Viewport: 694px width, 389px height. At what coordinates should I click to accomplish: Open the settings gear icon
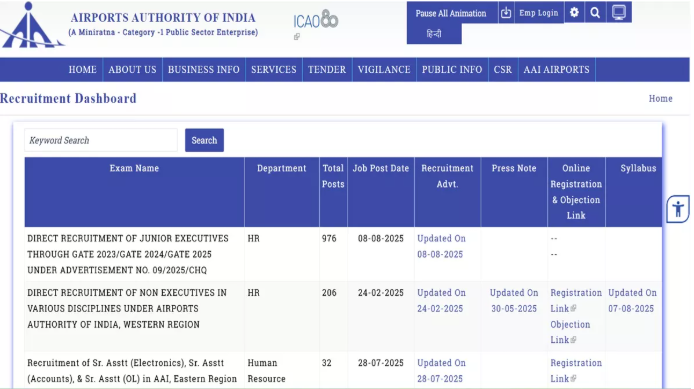click(x=574, y=12)
